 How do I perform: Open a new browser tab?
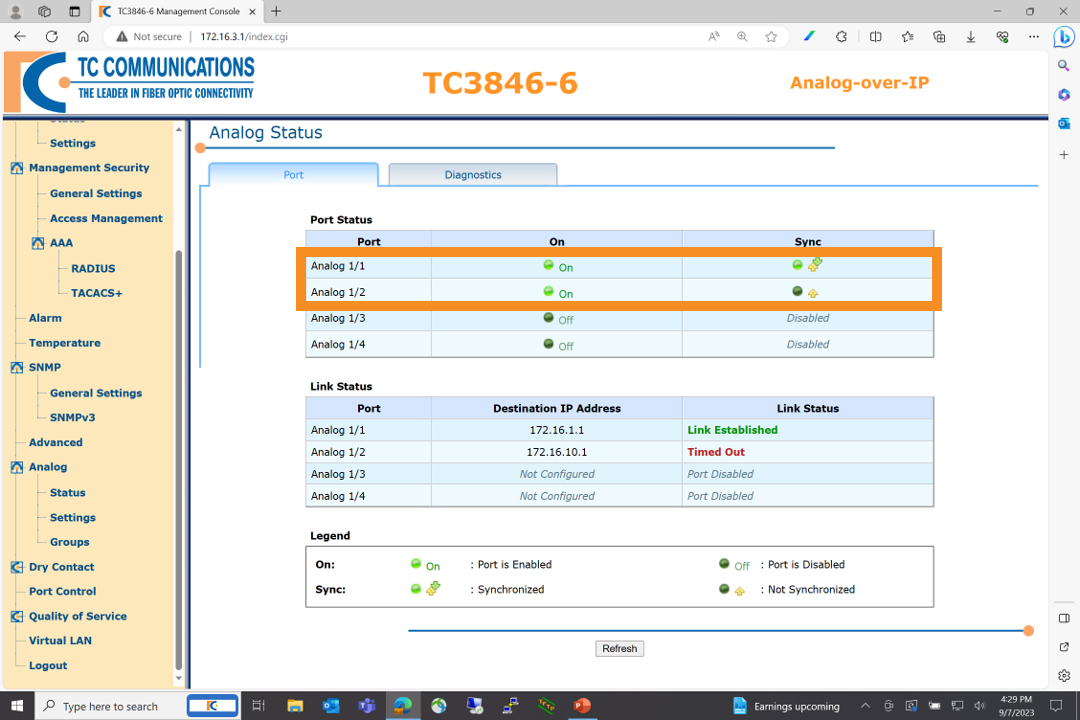(276, 11)
